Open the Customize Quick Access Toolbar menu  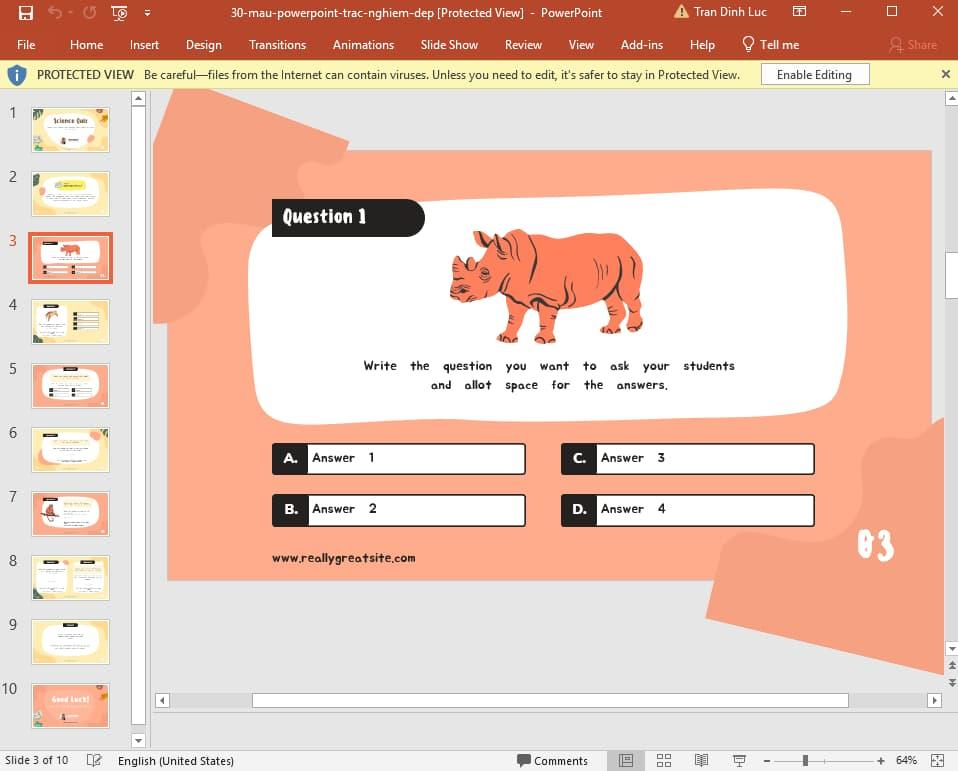[146, 13]
